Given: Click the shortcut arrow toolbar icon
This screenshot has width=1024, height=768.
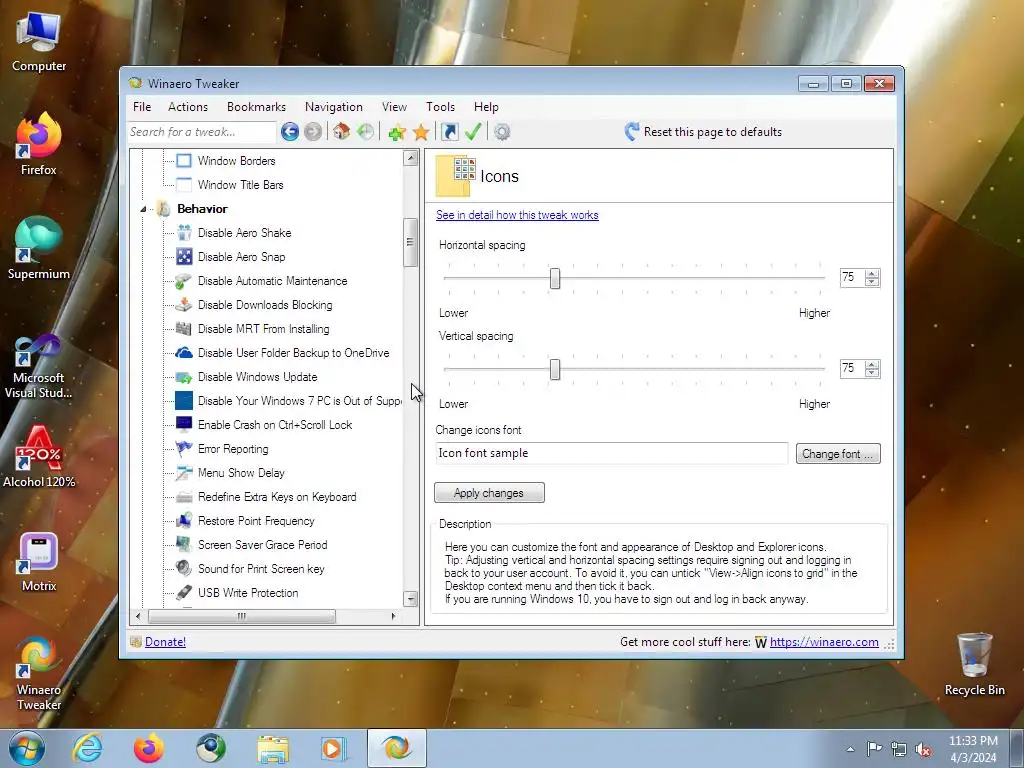Looking at the screenshot, I should pyautogui.click(x=450, y=132).
